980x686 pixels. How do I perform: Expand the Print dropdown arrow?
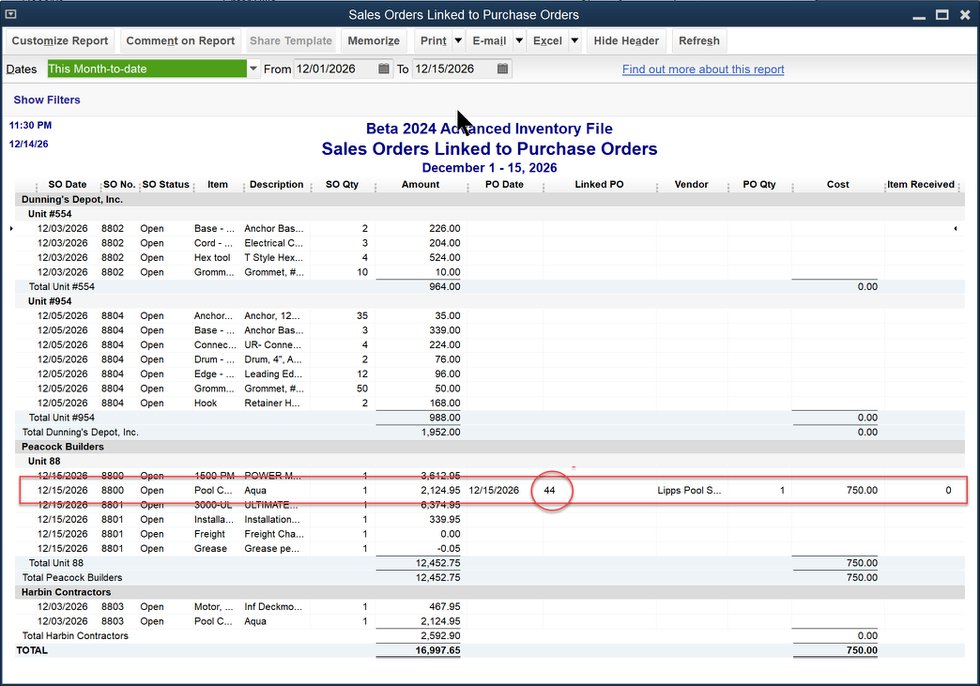[x=458, y=41]
